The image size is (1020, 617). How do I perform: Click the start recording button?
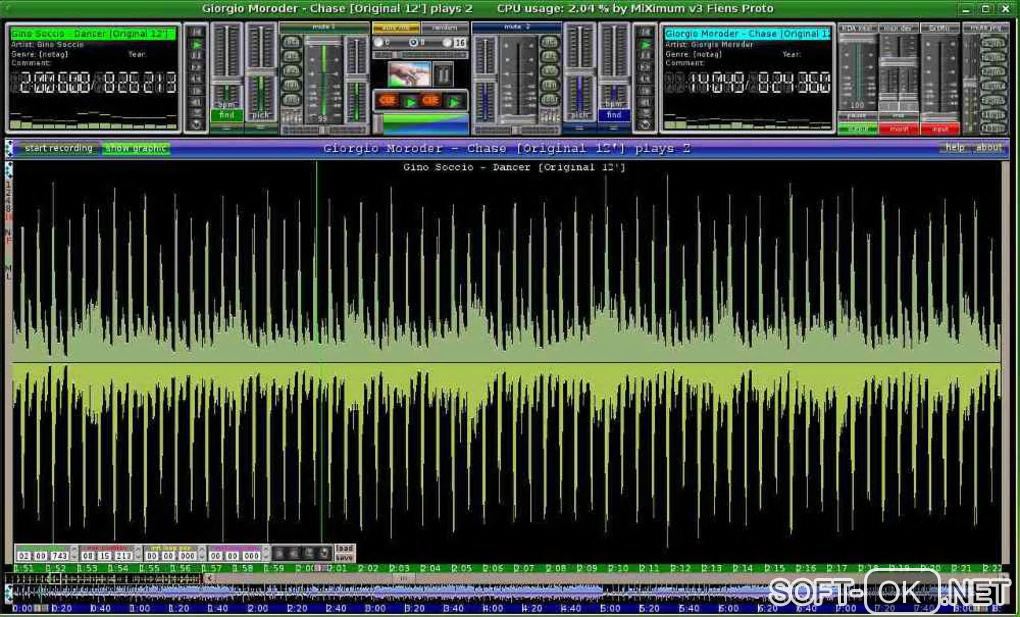click(58, 148)
